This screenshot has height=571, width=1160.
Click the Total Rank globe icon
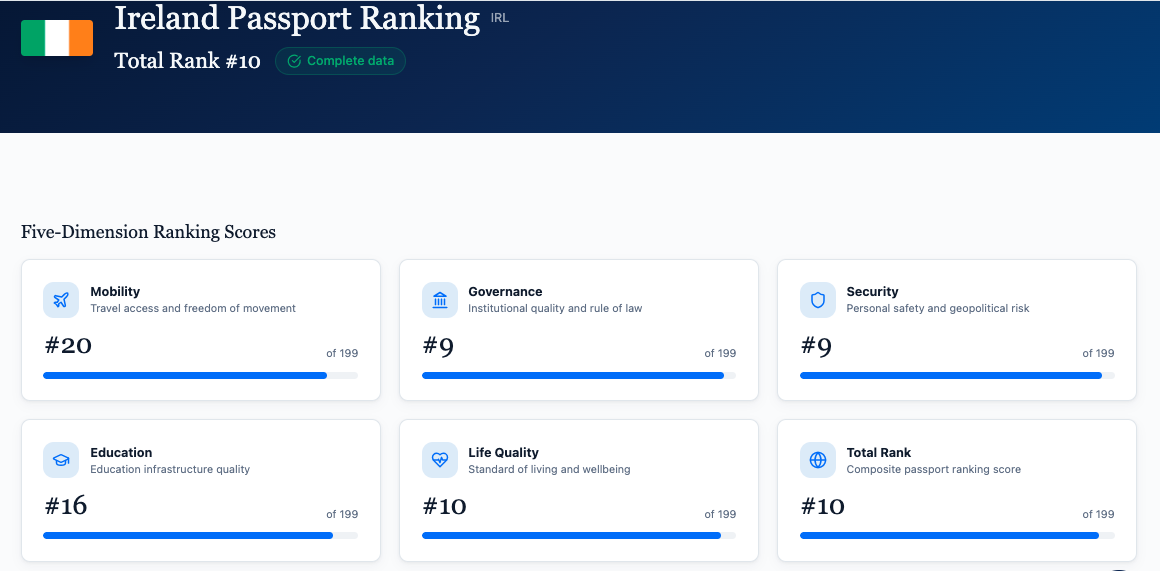[x=818, y=460]
